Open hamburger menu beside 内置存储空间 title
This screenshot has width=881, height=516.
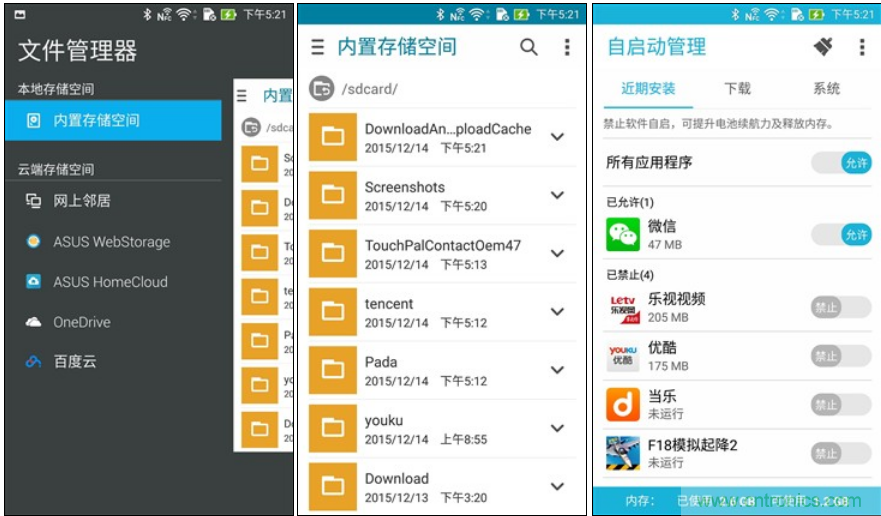(x=318, y=47)
